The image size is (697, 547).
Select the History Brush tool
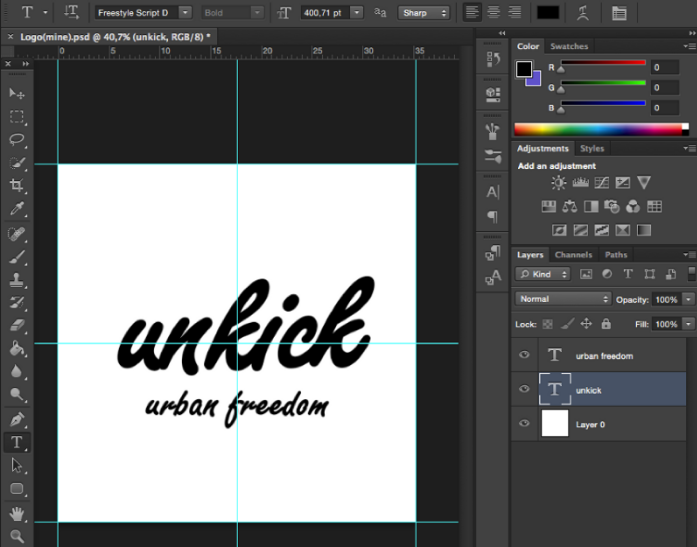pos(17,303)
